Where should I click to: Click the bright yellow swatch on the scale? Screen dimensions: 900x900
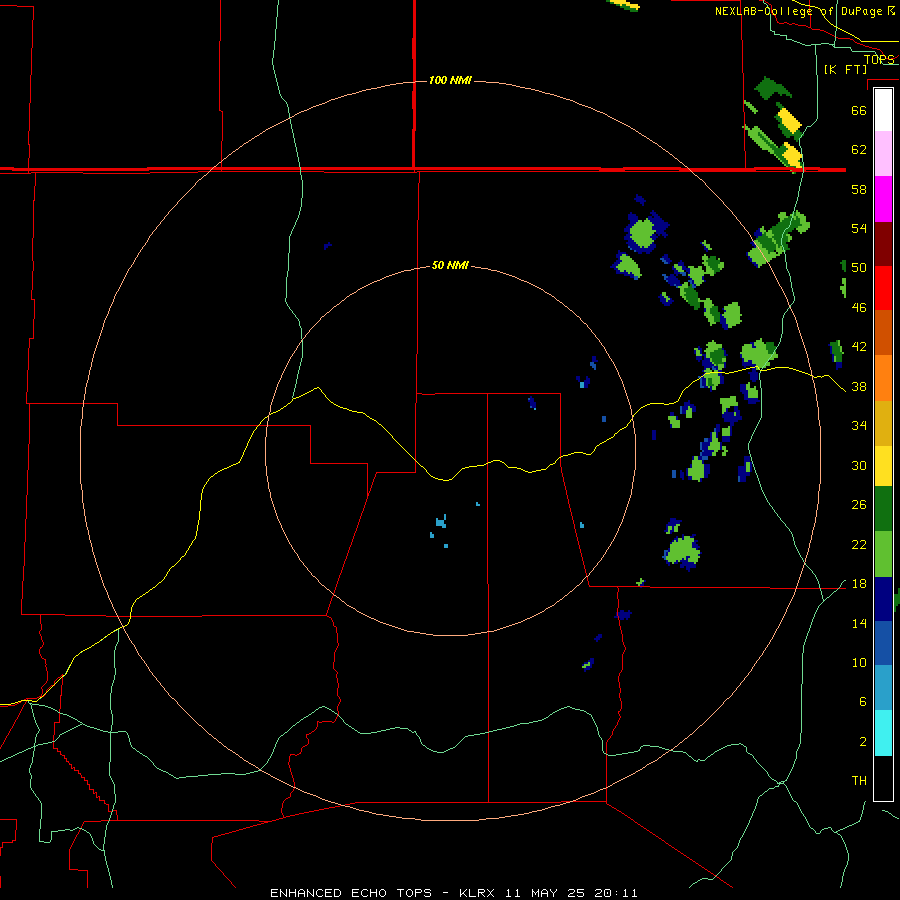click(x=883, y=466)
